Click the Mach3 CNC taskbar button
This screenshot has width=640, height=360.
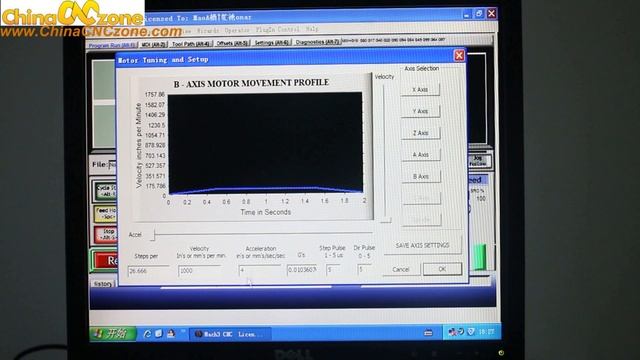(x=230, y=334)
